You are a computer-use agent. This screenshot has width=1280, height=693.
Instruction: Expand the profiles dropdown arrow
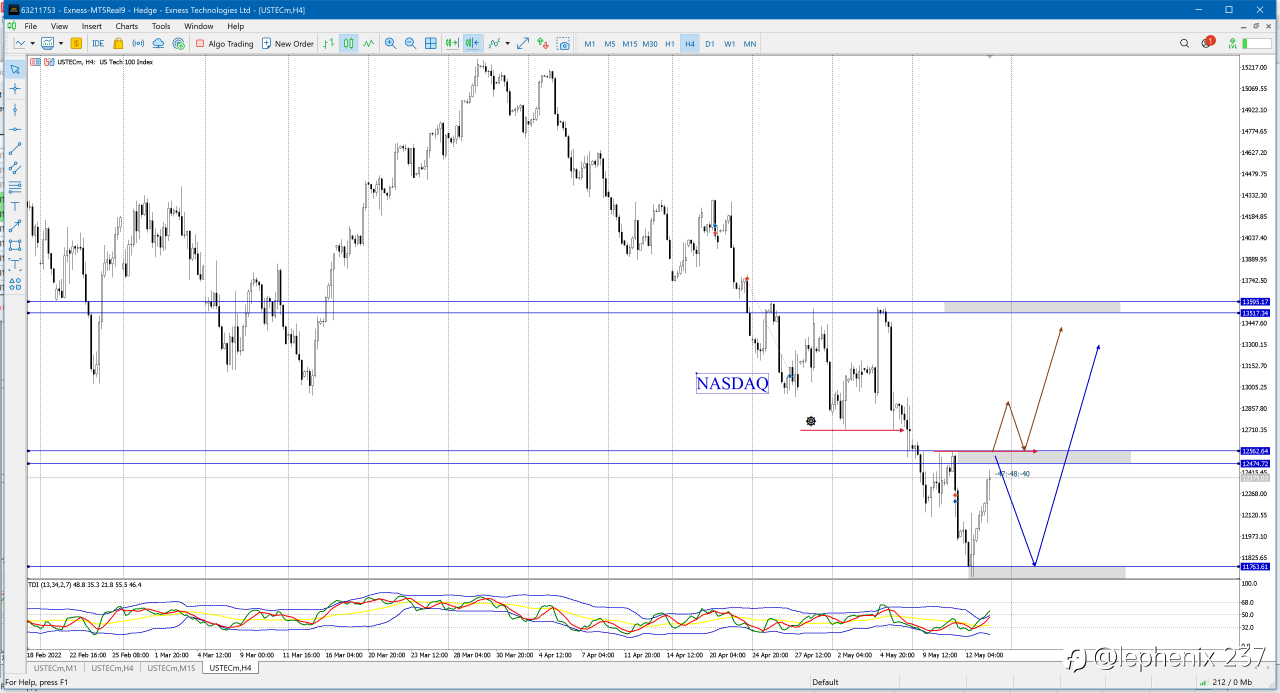pos(60,44)
